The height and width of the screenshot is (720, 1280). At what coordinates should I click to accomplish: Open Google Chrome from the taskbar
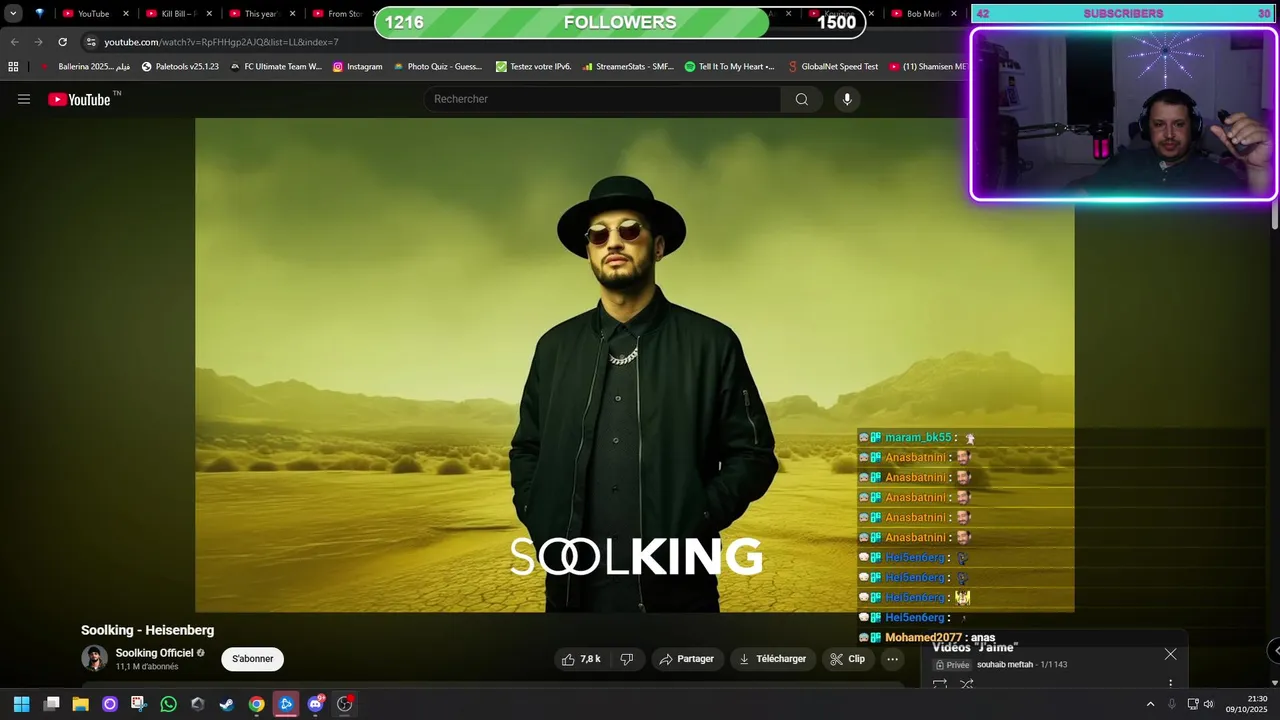tap(257, 704)
